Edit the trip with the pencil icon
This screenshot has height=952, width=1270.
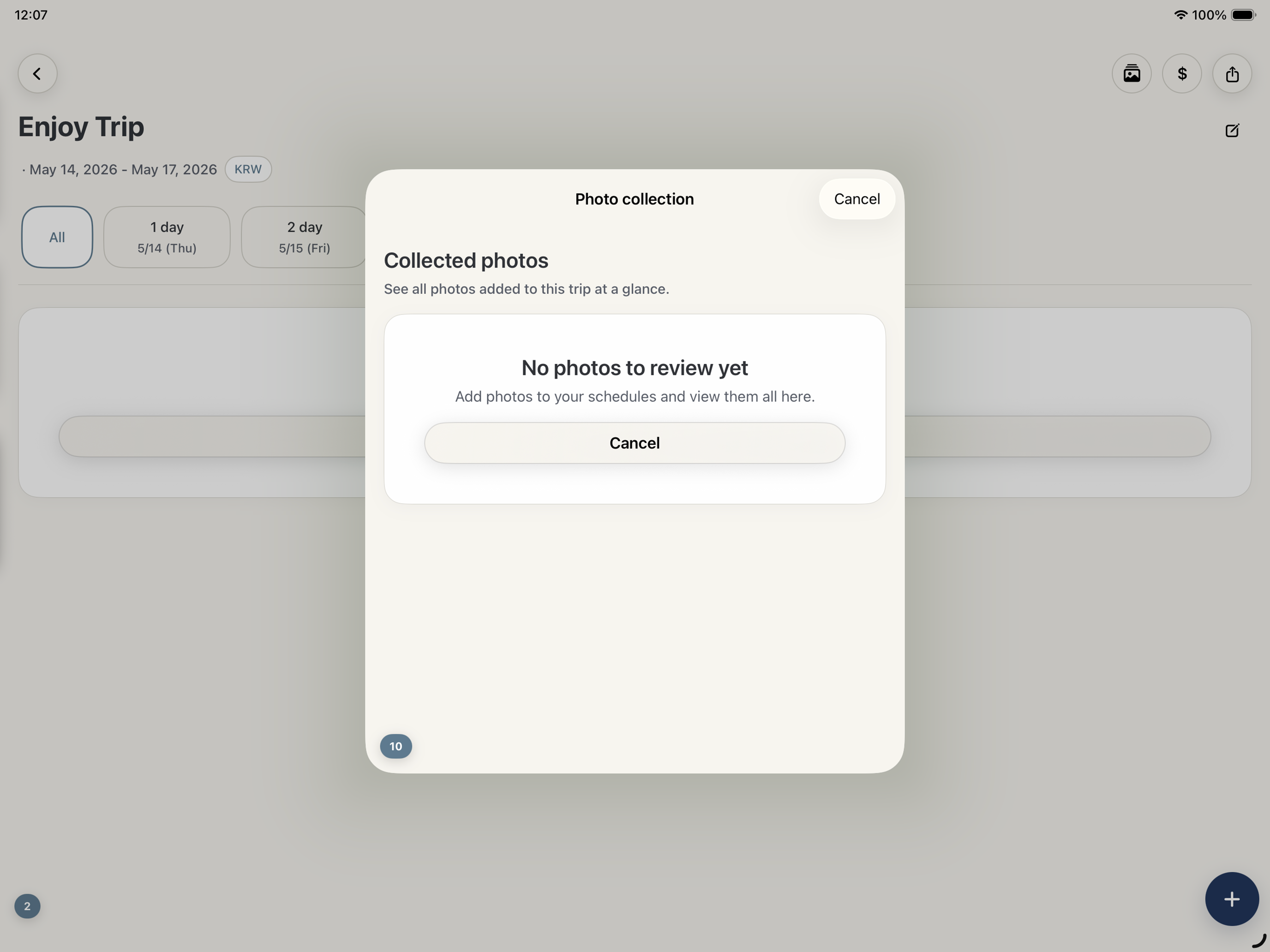[x=1232, y=130]
